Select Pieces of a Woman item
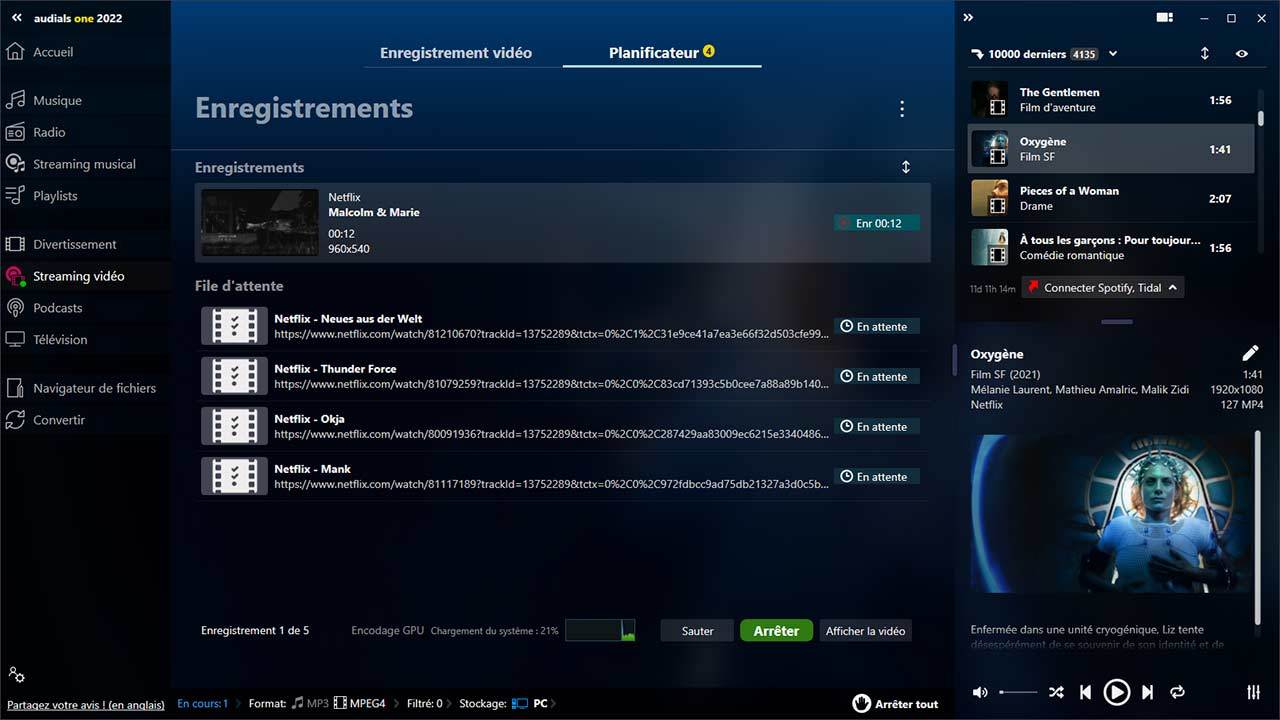The width and height of the screenshot is (1280, 720). (1110, 198)
